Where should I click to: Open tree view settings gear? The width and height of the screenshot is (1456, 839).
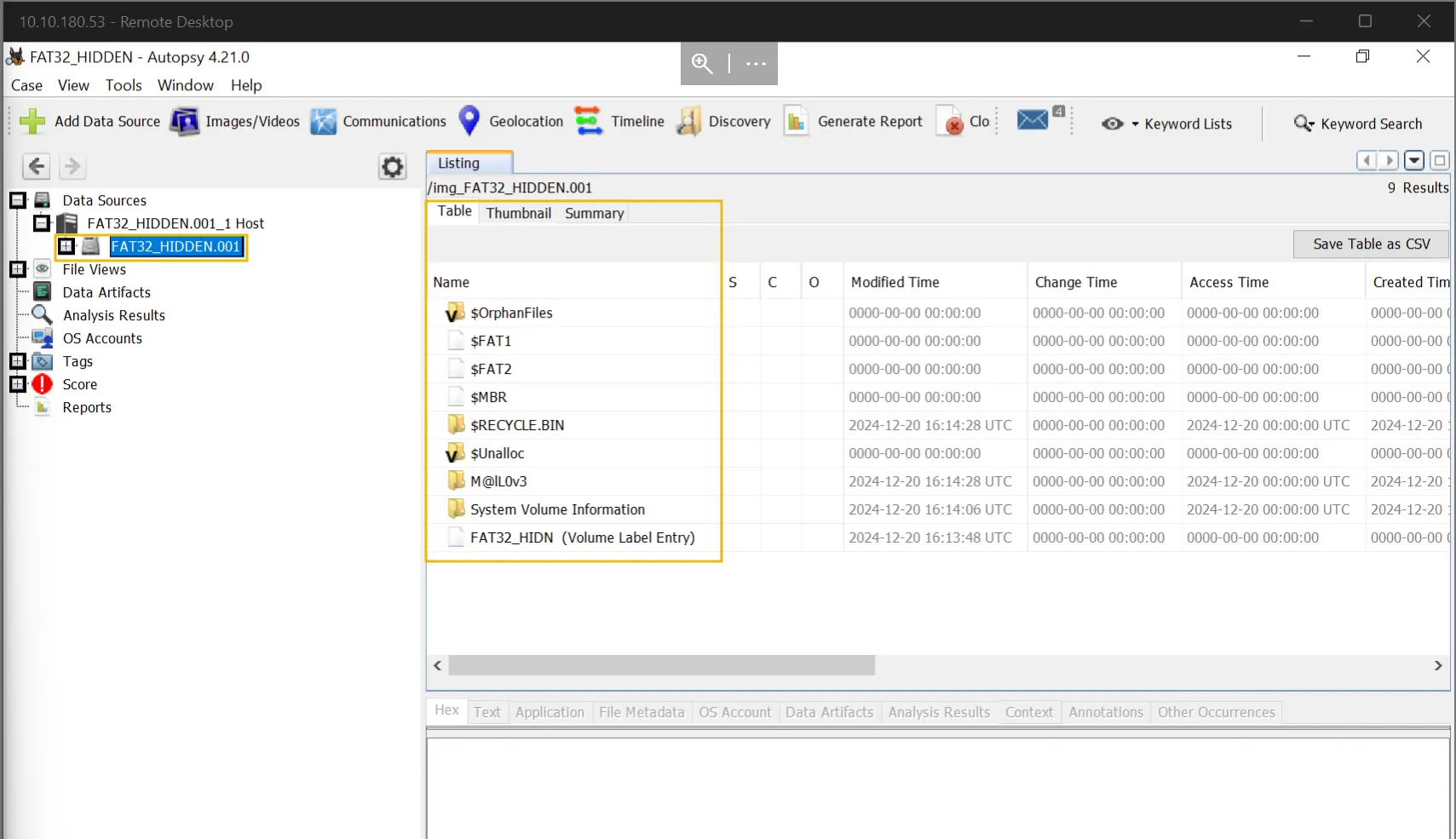pyautogui.click(x=392, y=167)
